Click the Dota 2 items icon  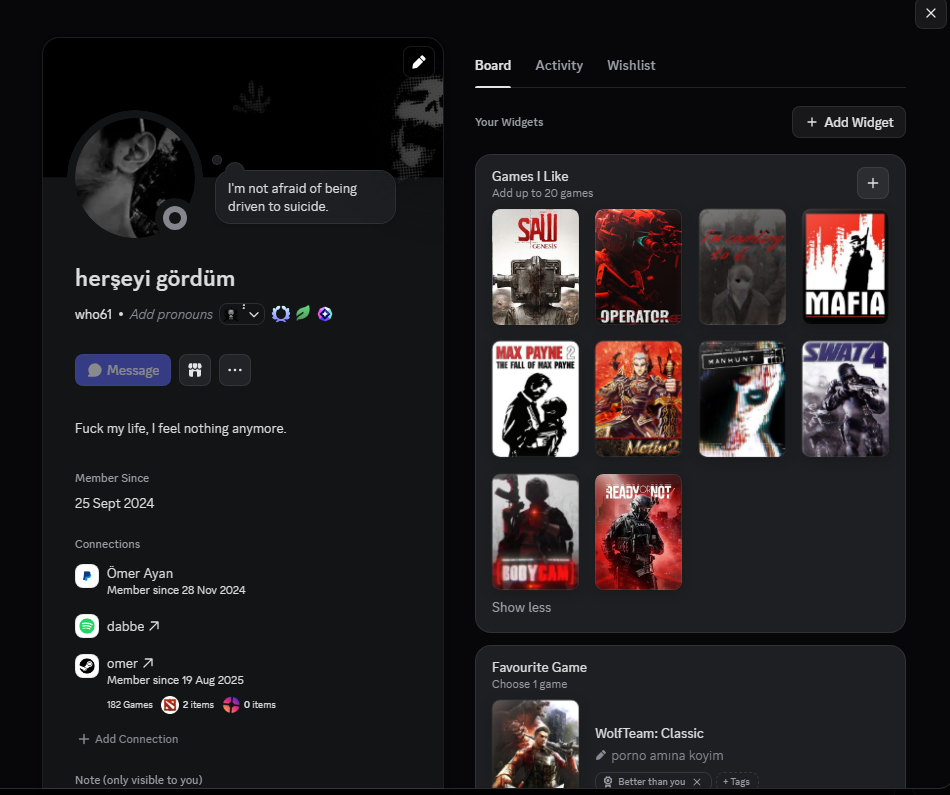pos(170,705)
